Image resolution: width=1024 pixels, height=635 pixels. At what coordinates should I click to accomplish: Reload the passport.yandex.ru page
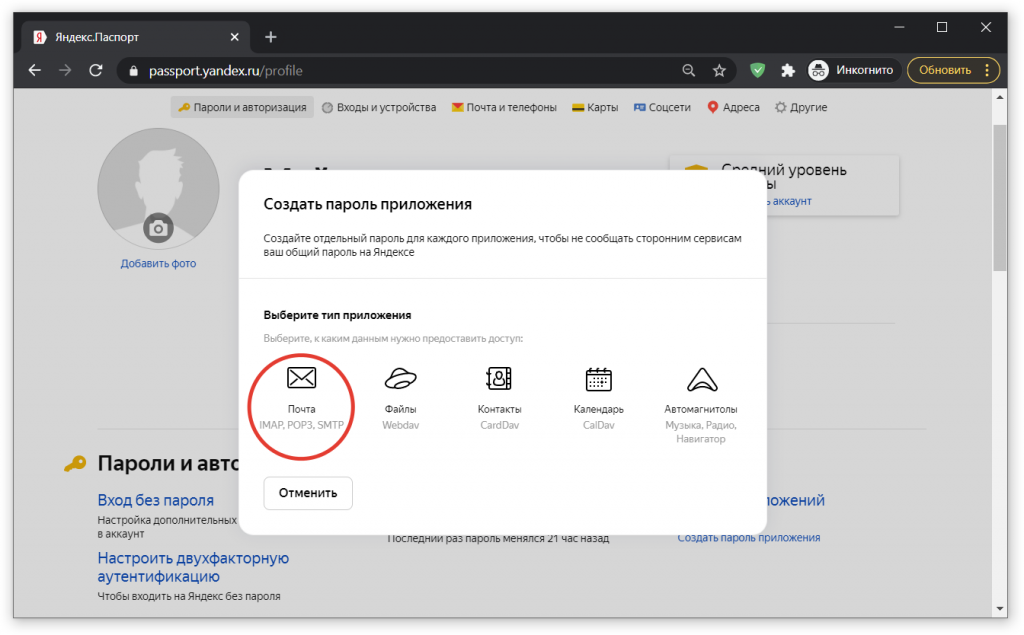(x=95, y=70)
